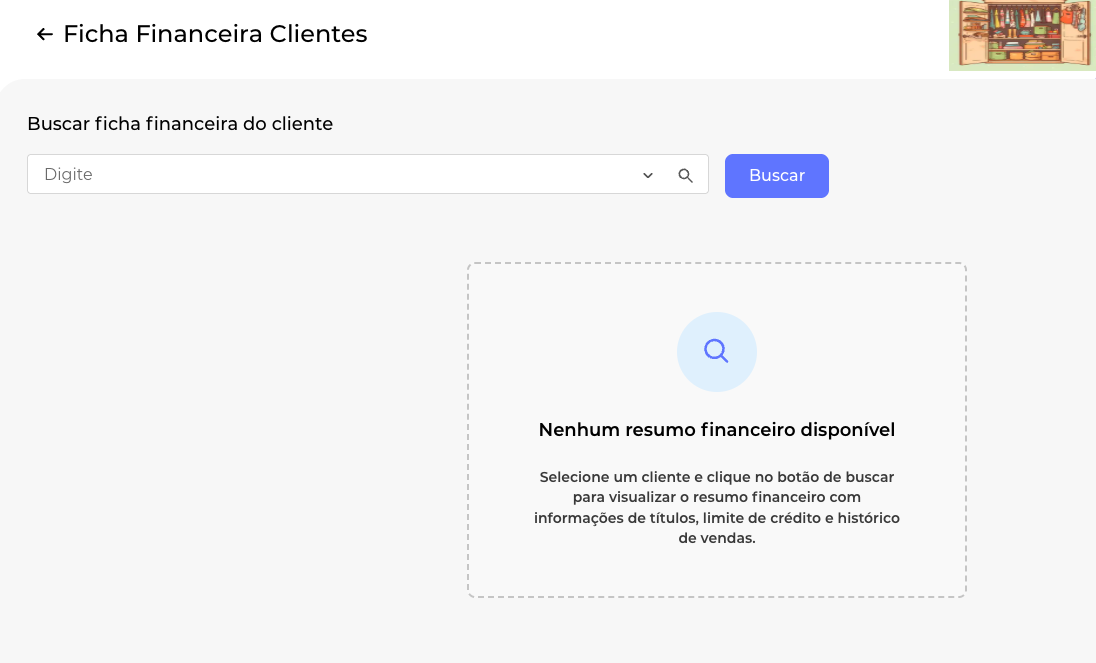This screenshot has width=1096, height=663.
Task: Click the "Buscar ficha financeira do cliente" label
Action: (x=180, y=124)
